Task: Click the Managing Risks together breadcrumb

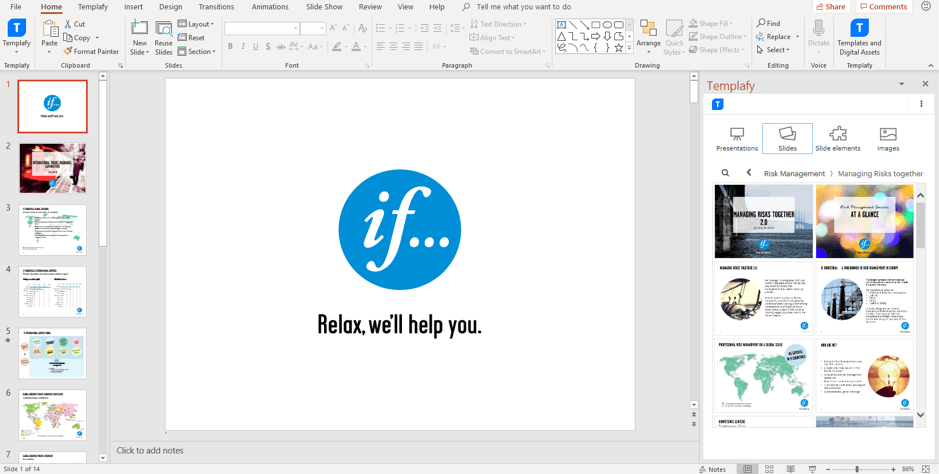Action: pos(880,174)
